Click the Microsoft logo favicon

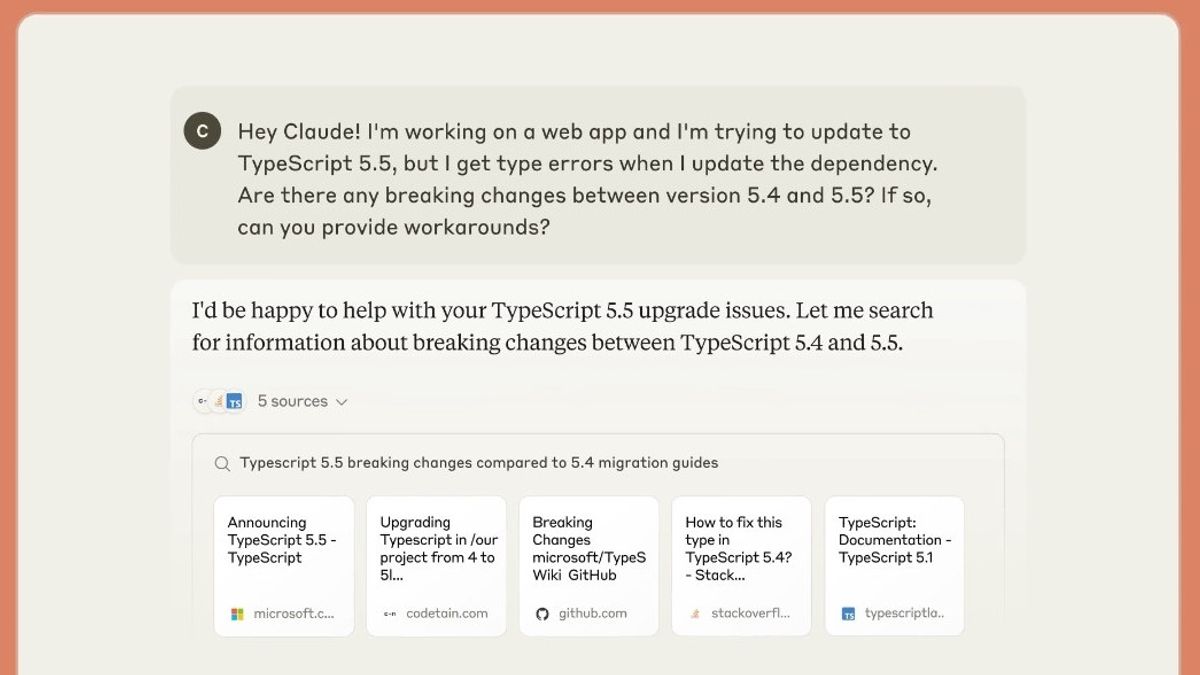[237, 614]
